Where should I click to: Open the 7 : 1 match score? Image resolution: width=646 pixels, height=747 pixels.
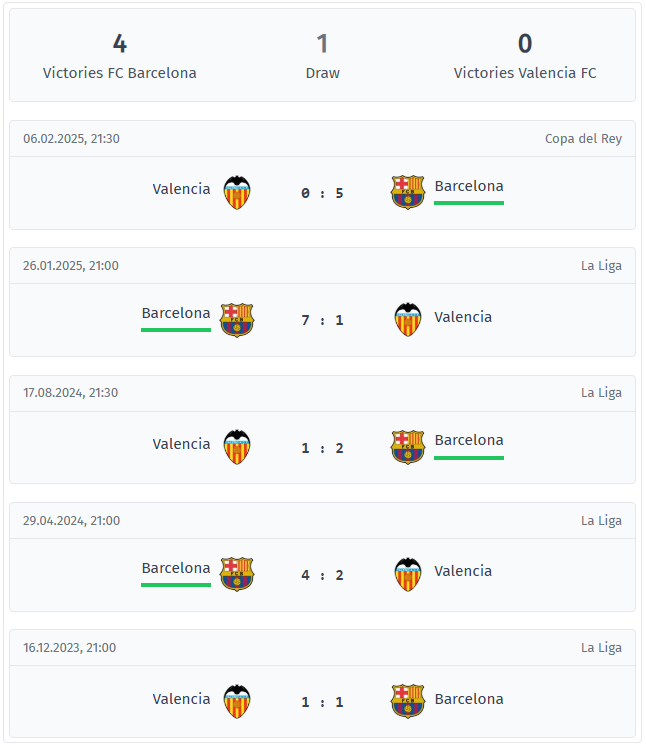322,320
